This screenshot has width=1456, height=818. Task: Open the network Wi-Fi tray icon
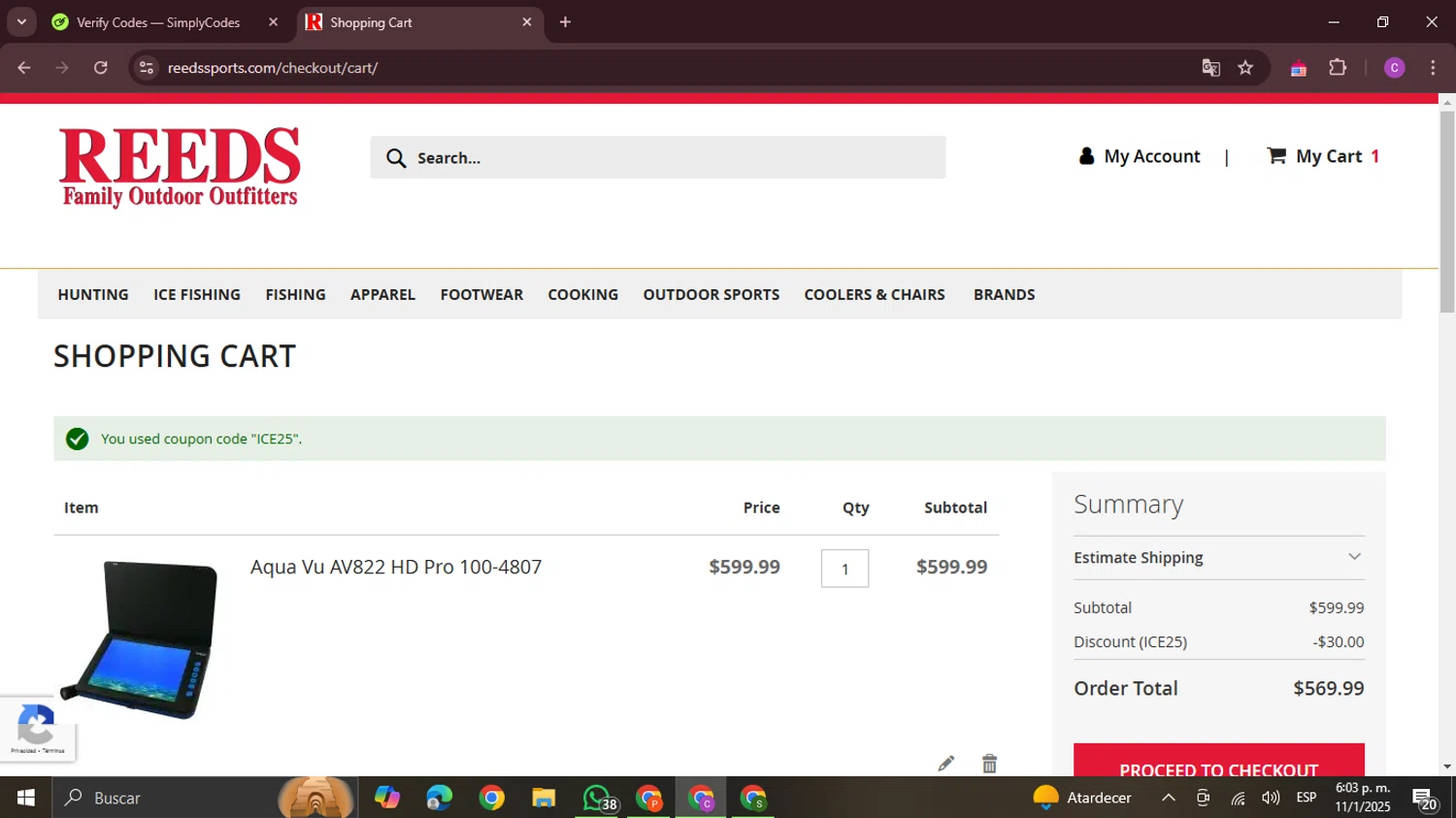click(x=1238, y=798)
